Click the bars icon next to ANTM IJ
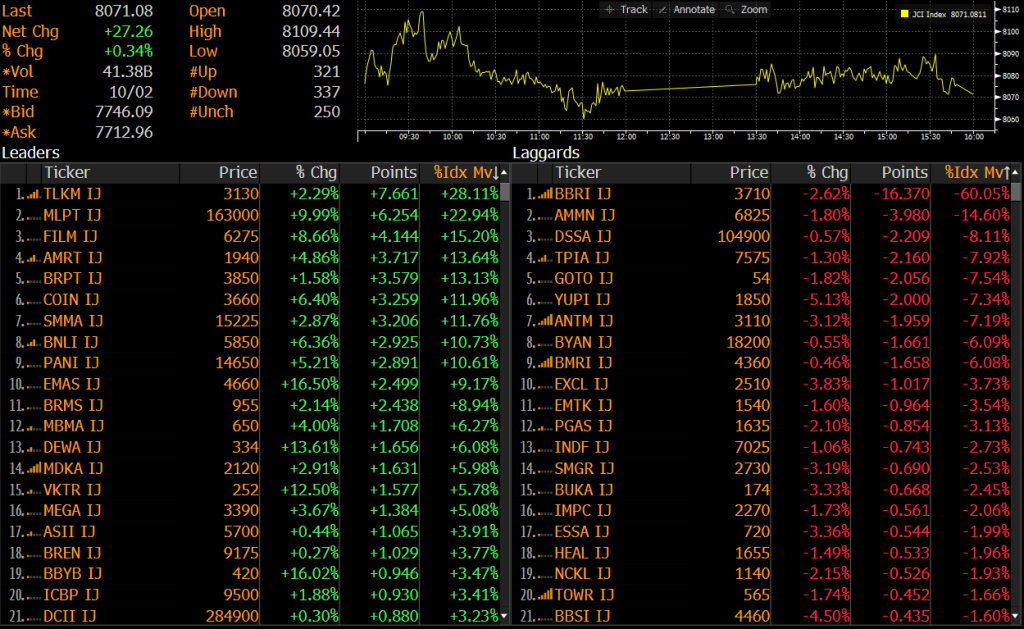1024x629 pixels. click(543, 320)
